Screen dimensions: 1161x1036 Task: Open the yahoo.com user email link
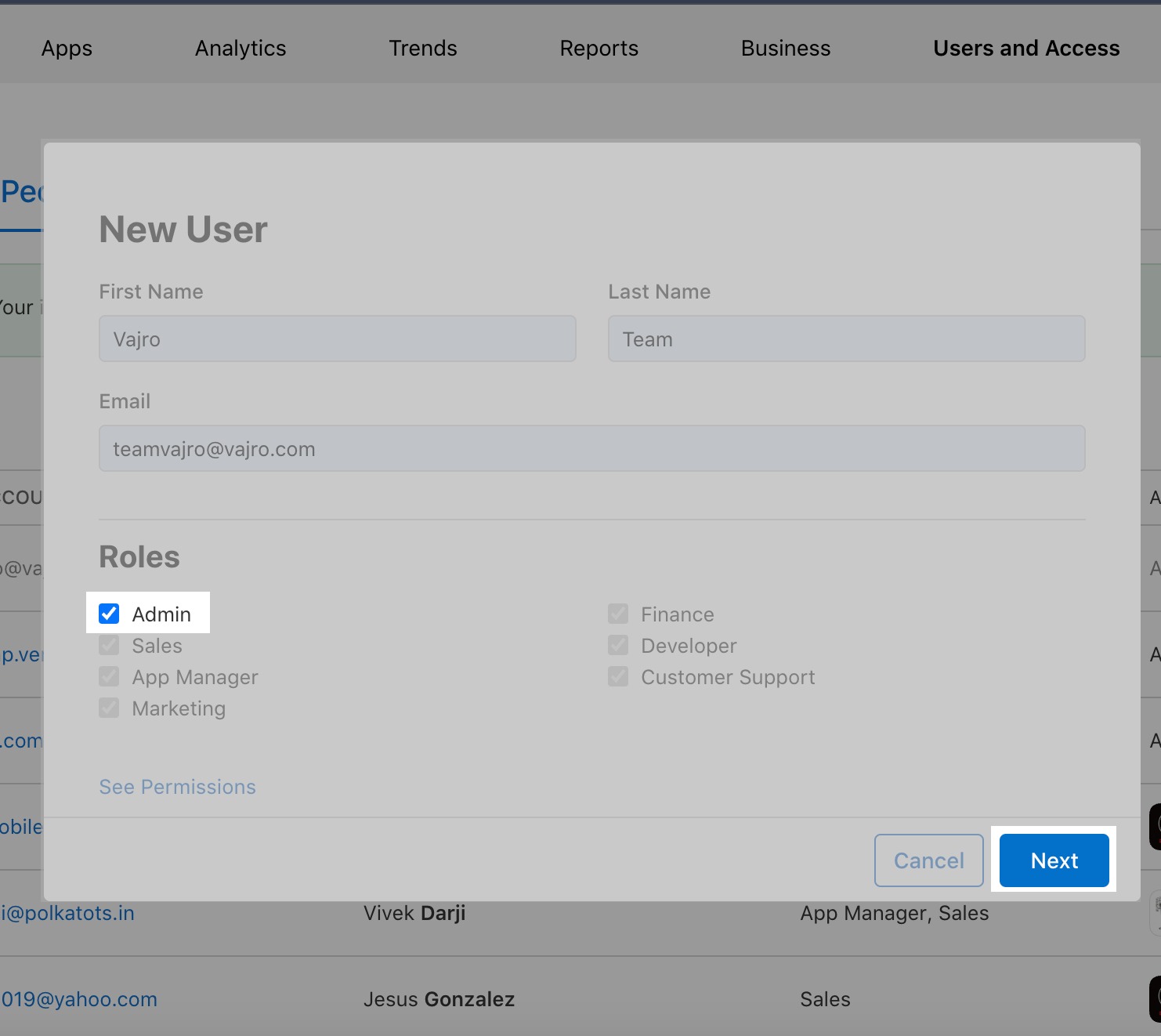[78, 999]
